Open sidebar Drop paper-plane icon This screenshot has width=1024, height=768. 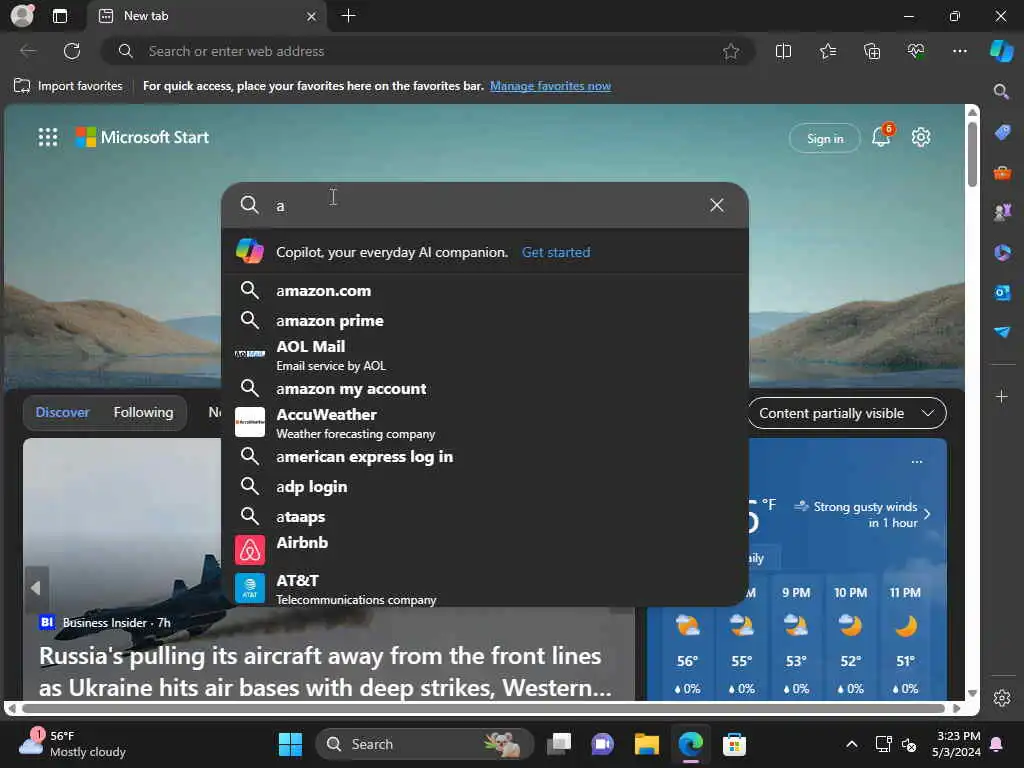1002,332
